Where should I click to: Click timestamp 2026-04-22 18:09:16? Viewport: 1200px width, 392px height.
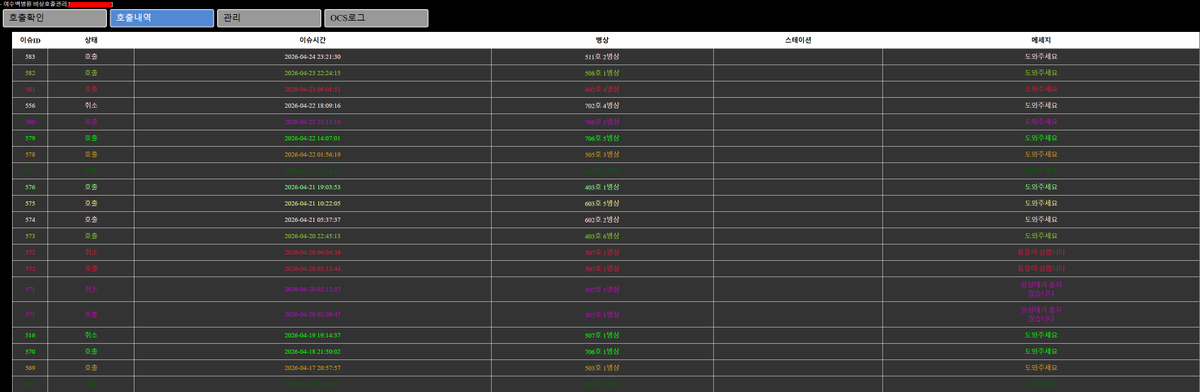tap(313, 105)
